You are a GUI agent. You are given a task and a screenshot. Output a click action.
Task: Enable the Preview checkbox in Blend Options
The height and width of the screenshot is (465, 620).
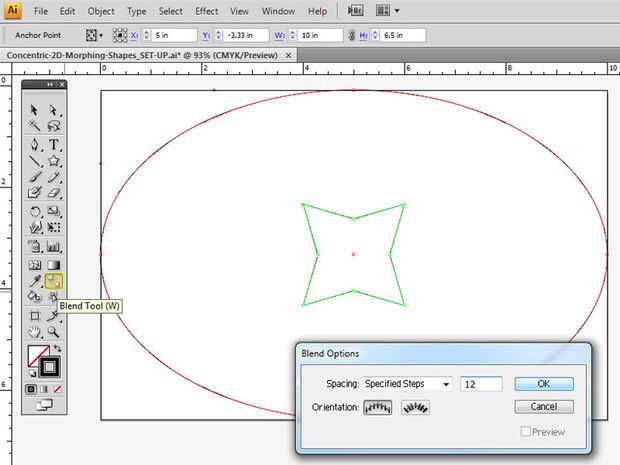pos(525,432)
